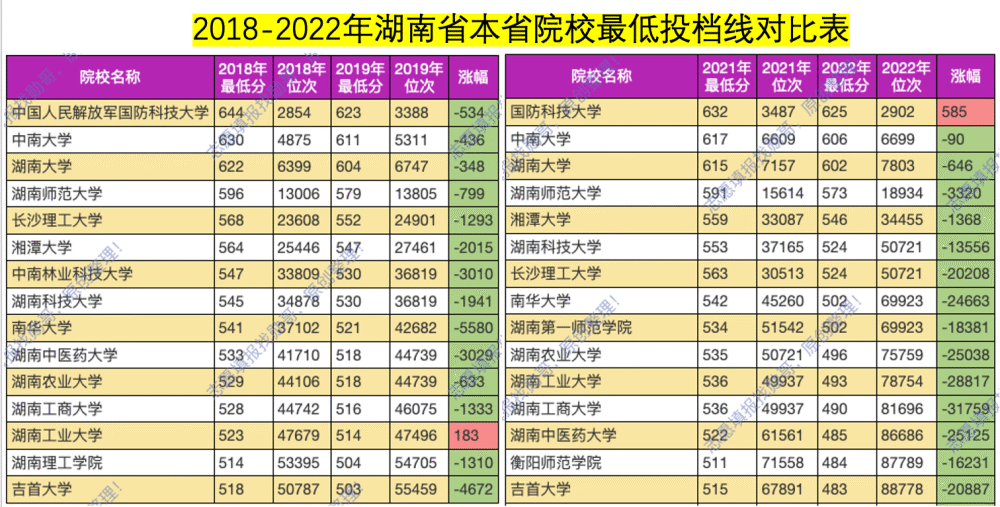
Task: Select the rank cell 3388
Action: 419,113
